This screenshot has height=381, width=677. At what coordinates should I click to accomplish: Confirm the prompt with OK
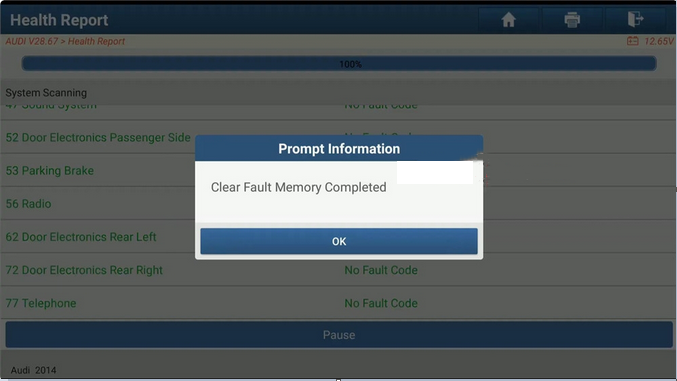coord(339,241)
